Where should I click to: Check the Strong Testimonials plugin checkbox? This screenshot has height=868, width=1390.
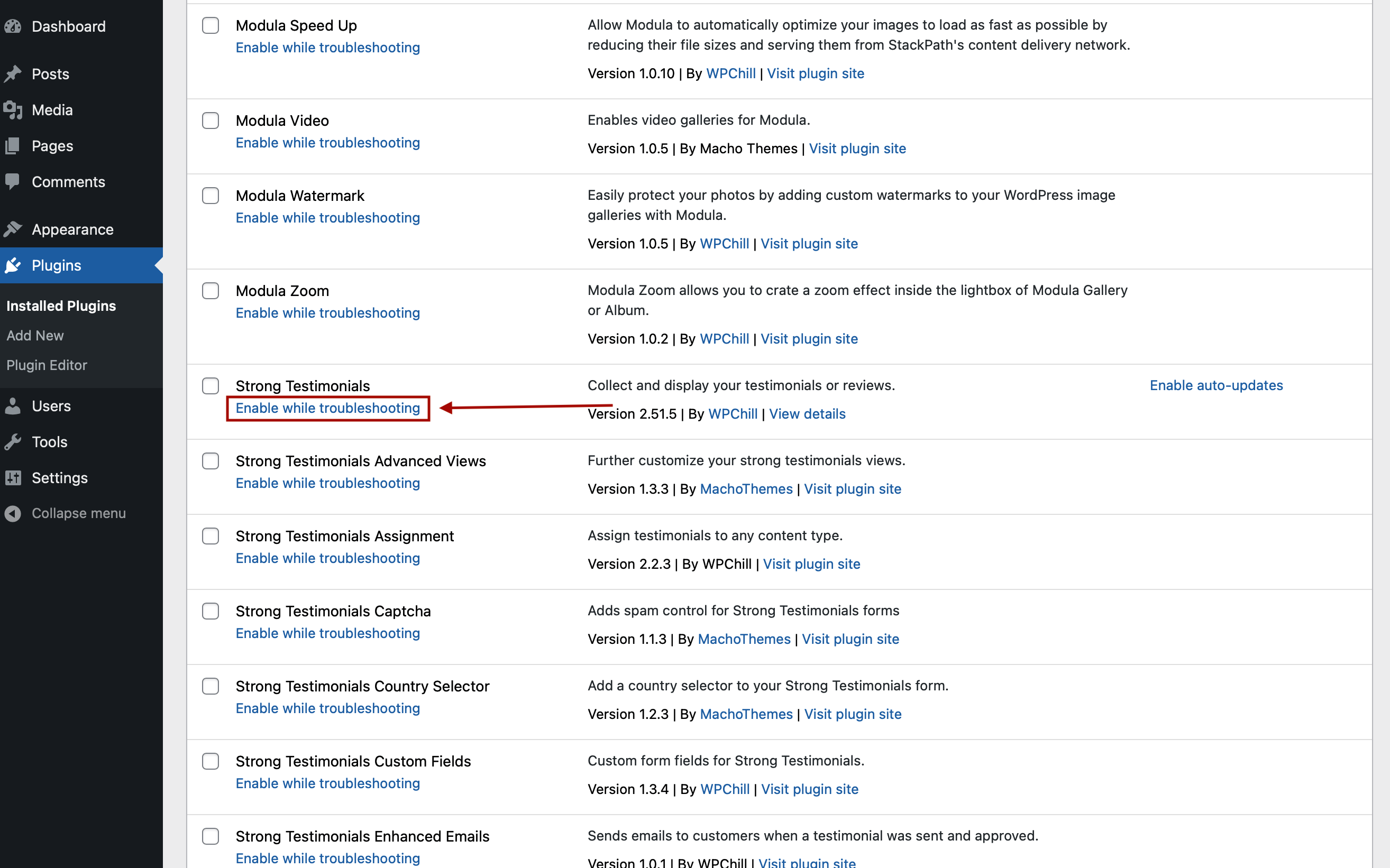point(211,386)
